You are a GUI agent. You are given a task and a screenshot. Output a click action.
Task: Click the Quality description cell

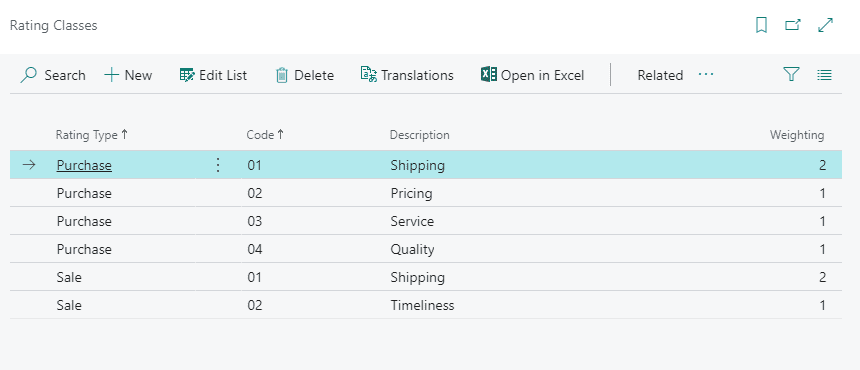tap(412, 249)
